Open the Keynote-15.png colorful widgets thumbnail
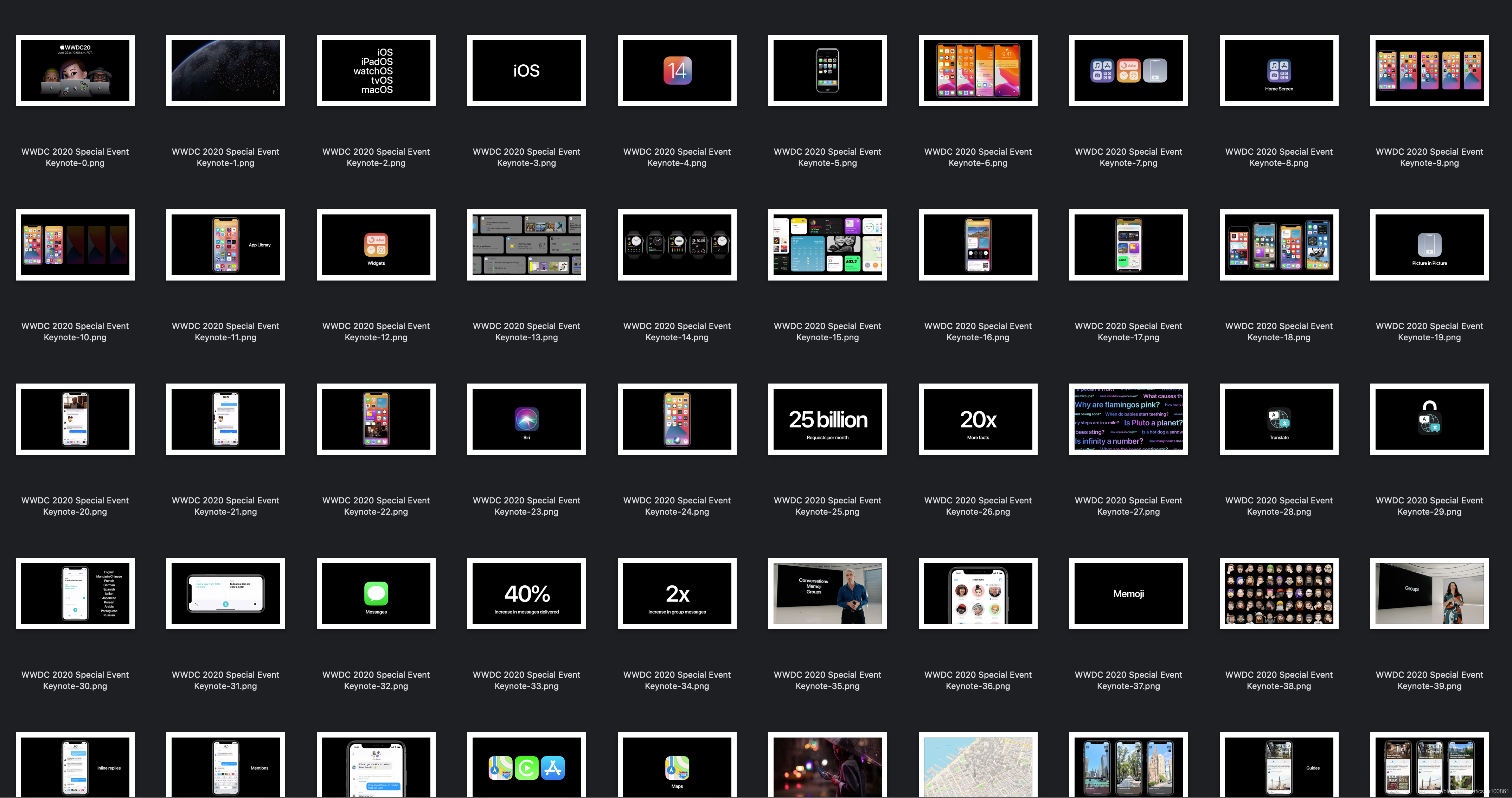 [828, 245]
